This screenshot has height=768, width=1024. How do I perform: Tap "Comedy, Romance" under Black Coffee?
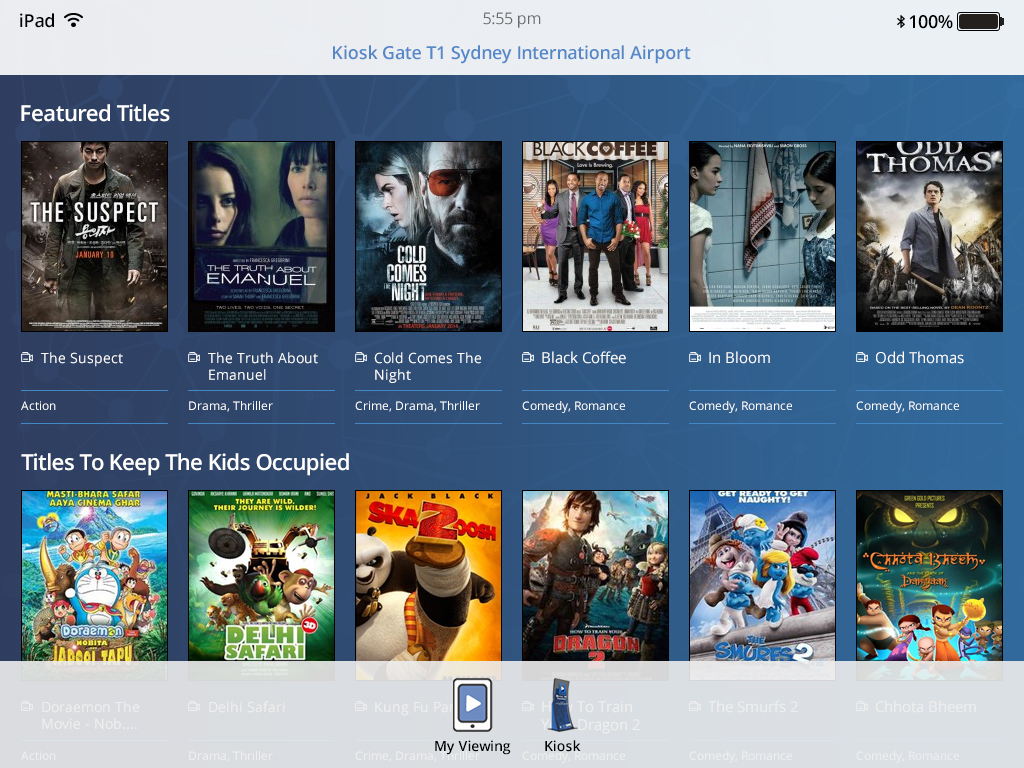tap(573, 406)
